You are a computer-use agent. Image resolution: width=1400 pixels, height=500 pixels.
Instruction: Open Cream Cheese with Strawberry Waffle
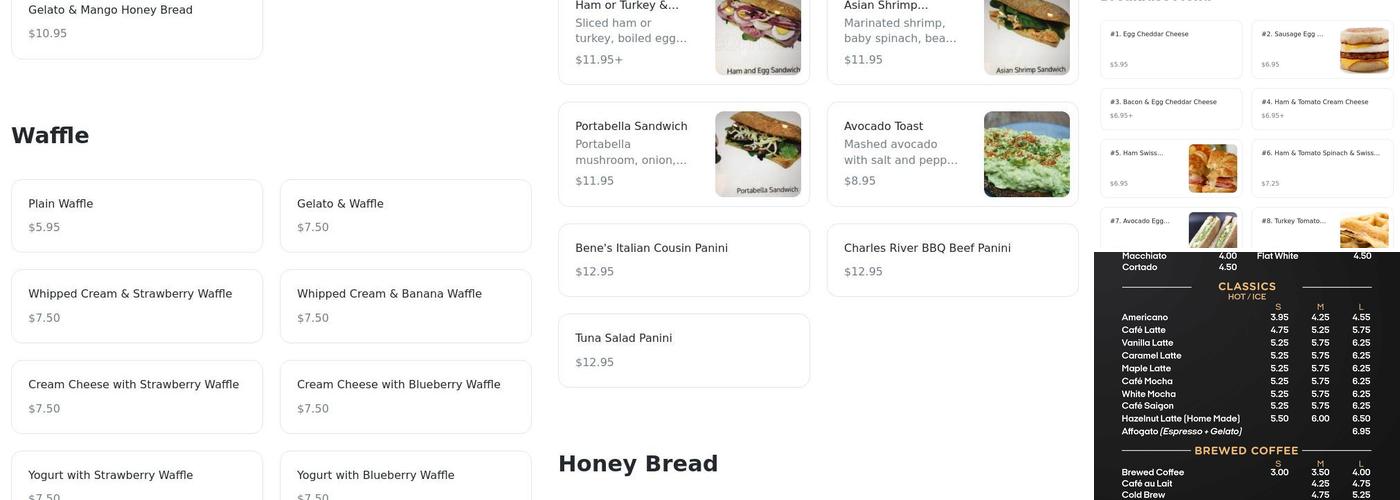click(x=137, y=396)
